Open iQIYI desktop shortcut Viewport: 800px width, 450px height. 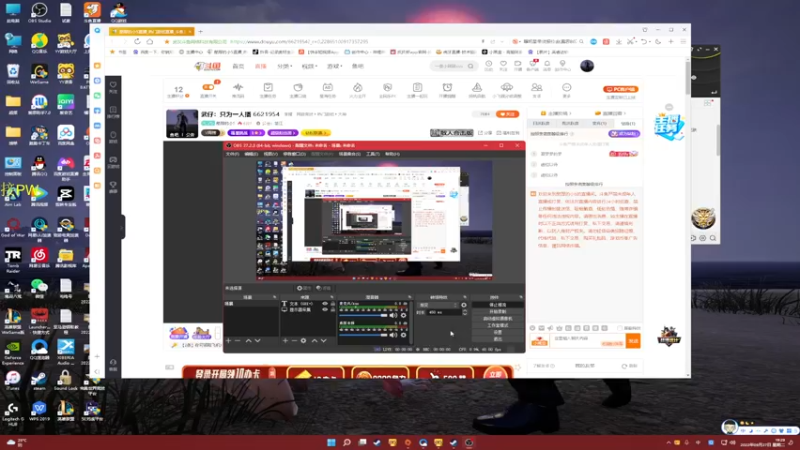(65, 103)
